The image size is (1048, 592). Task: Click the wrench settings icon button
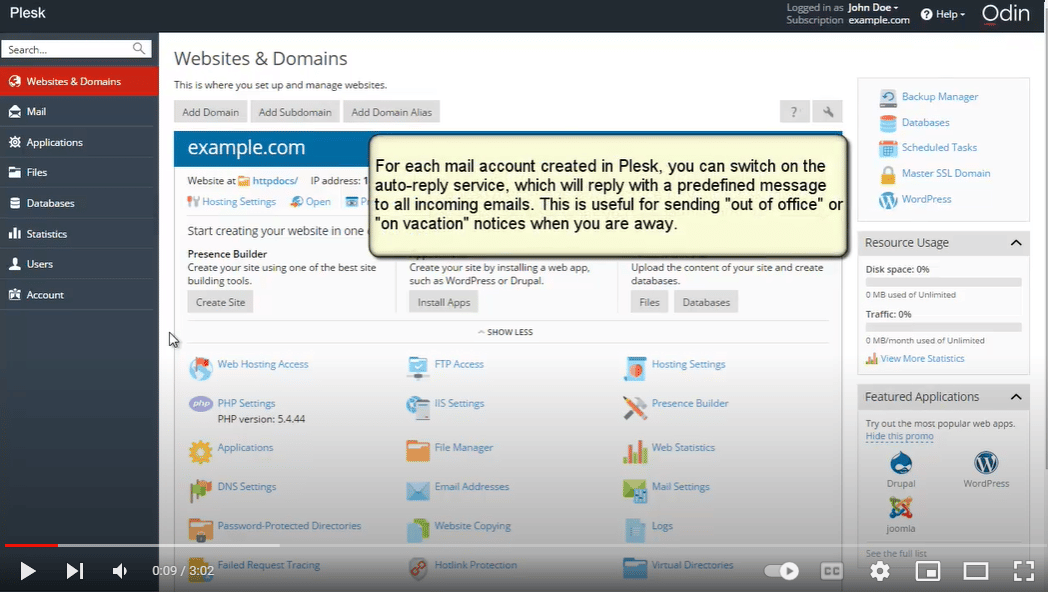point(828,112)
